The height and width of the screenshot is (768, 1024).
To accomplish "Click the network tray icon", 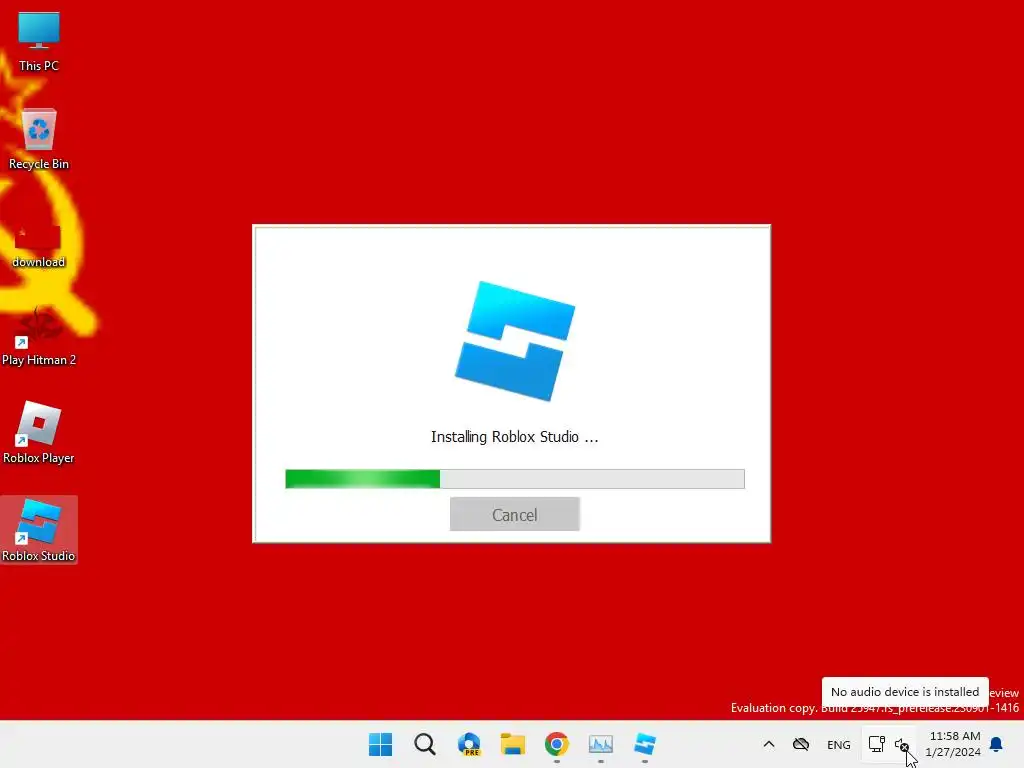I will pyautogui.click(x=876, y=744).
